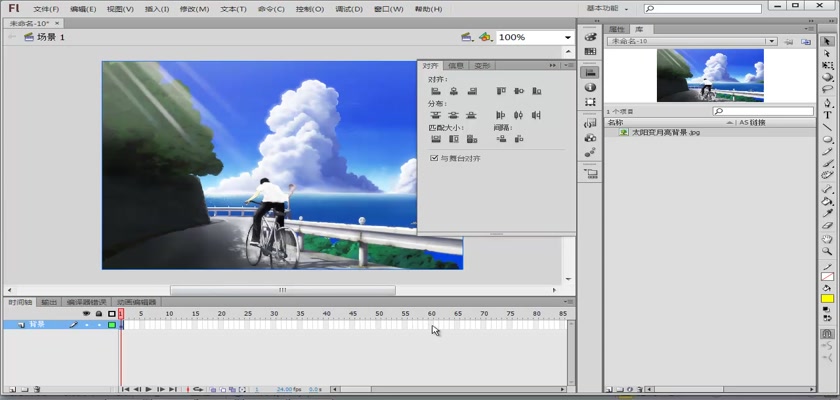Select the Eraser tool
The height and width of the screenshot is (400, 840).
827,225
